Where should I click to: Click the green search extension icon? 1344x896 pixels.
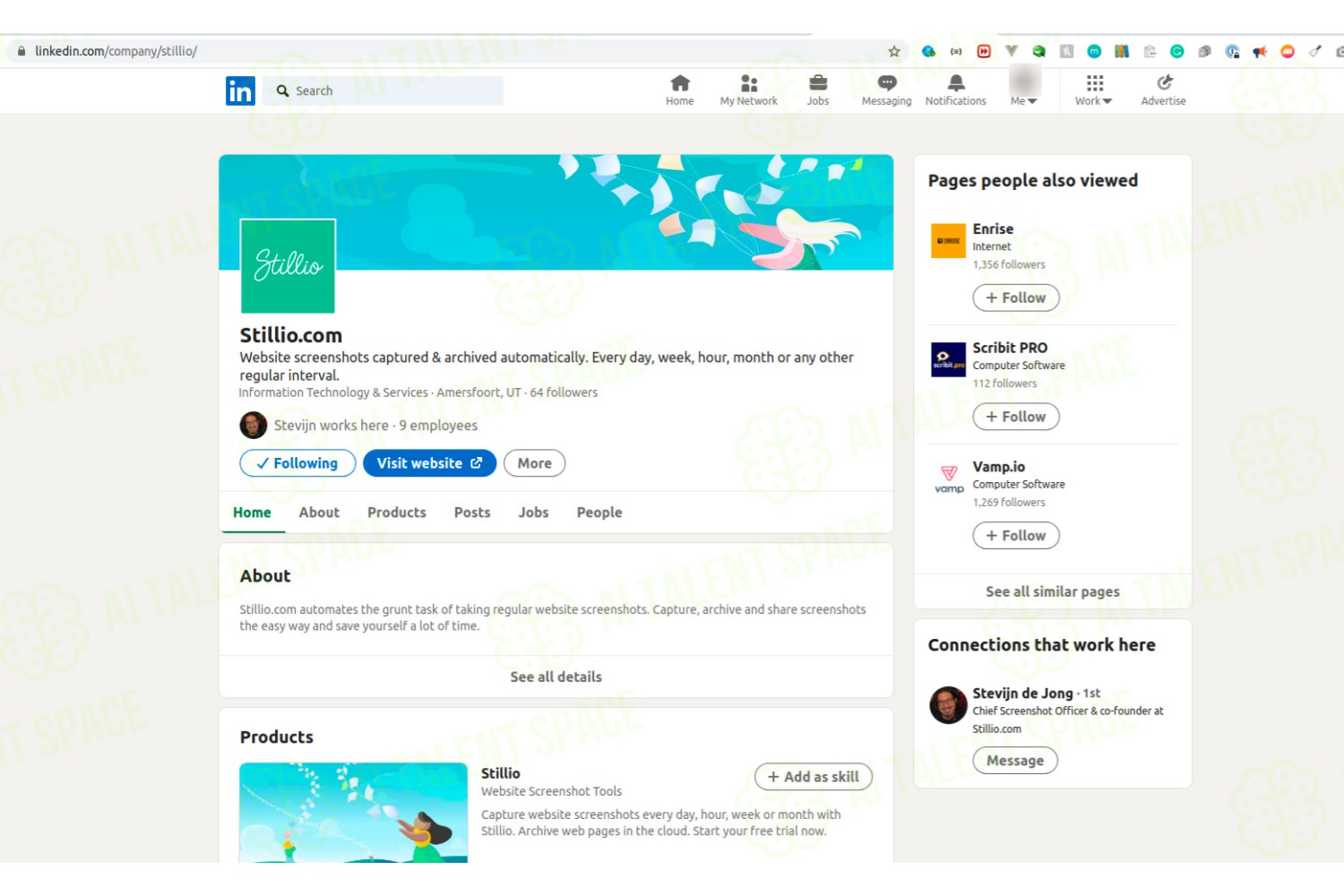pos(1039,52)
